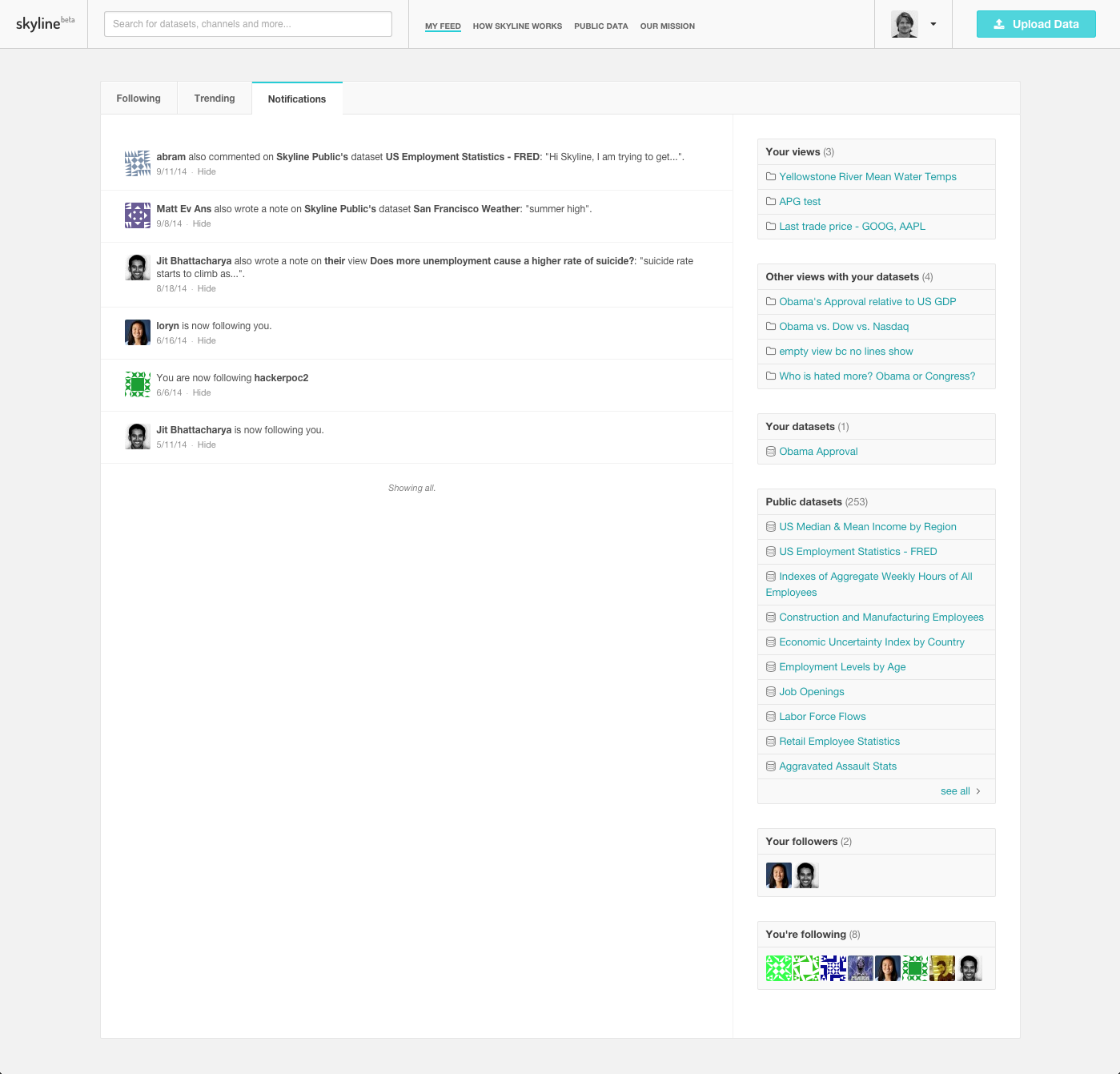Image resolution: width=1120 pixels, height=1074 pixels.
Task: Open the user profile avatar
Action: (x=905, y=24)
